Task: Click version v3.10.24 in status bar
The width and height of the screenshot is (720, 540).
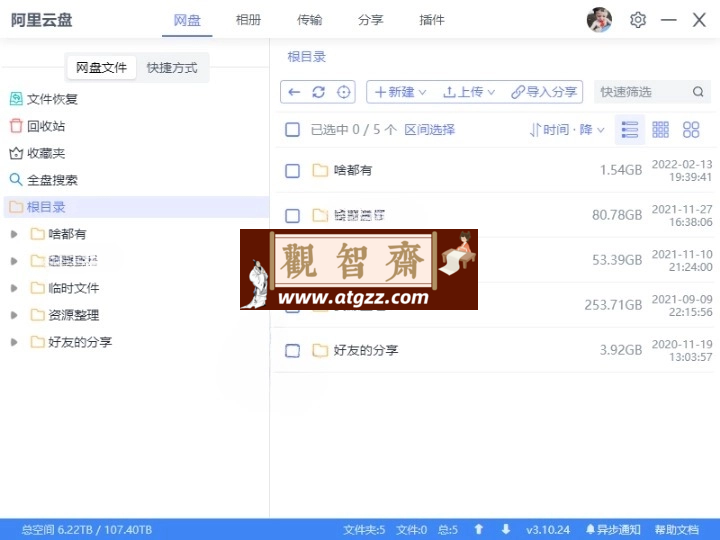Action: [x=548, y=530]
